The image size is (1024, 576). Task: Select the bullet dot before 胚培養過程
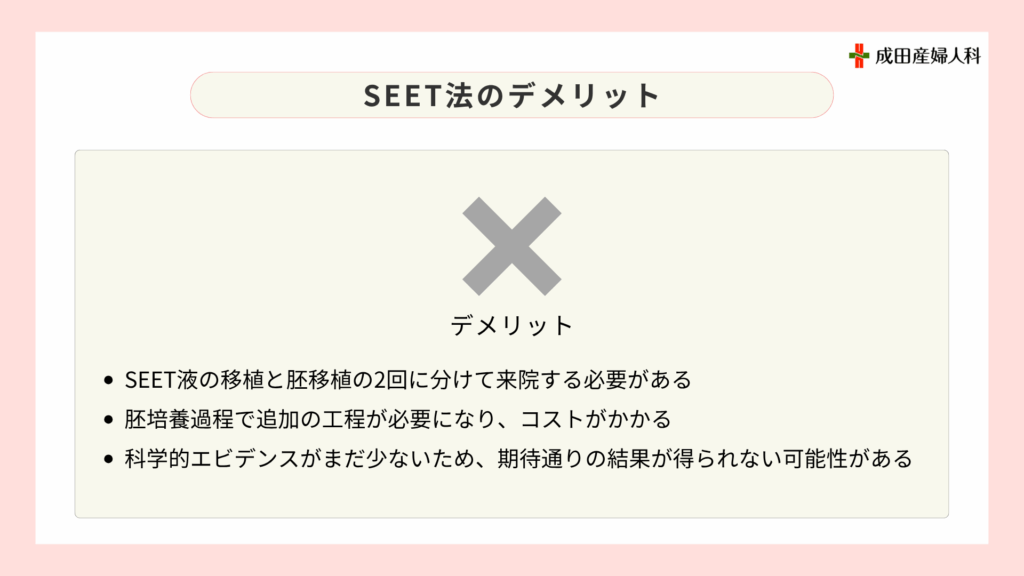(108, 420)
